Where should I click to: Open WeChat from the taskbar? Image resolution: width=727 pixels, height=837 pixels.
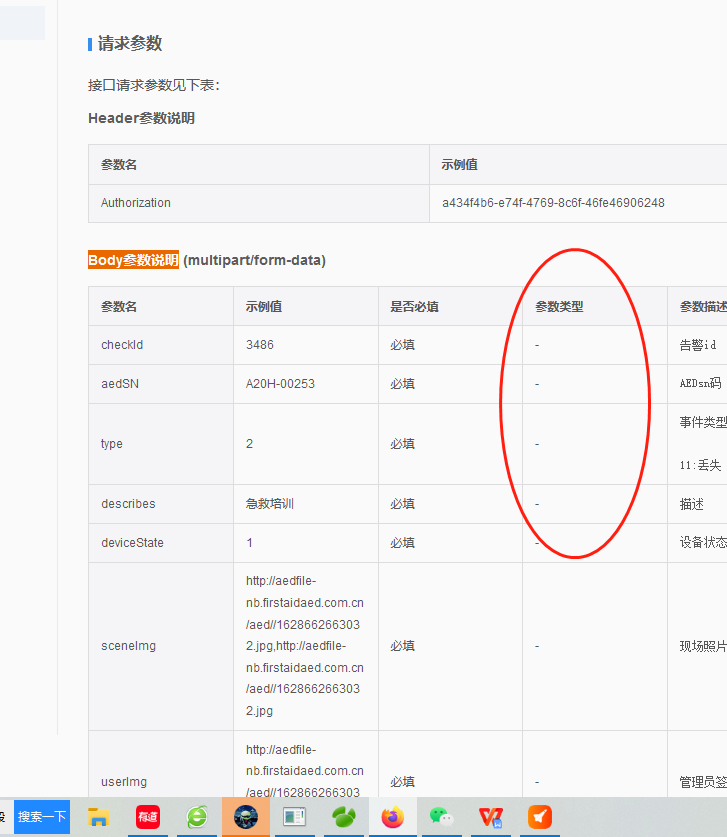coord(441,817)
